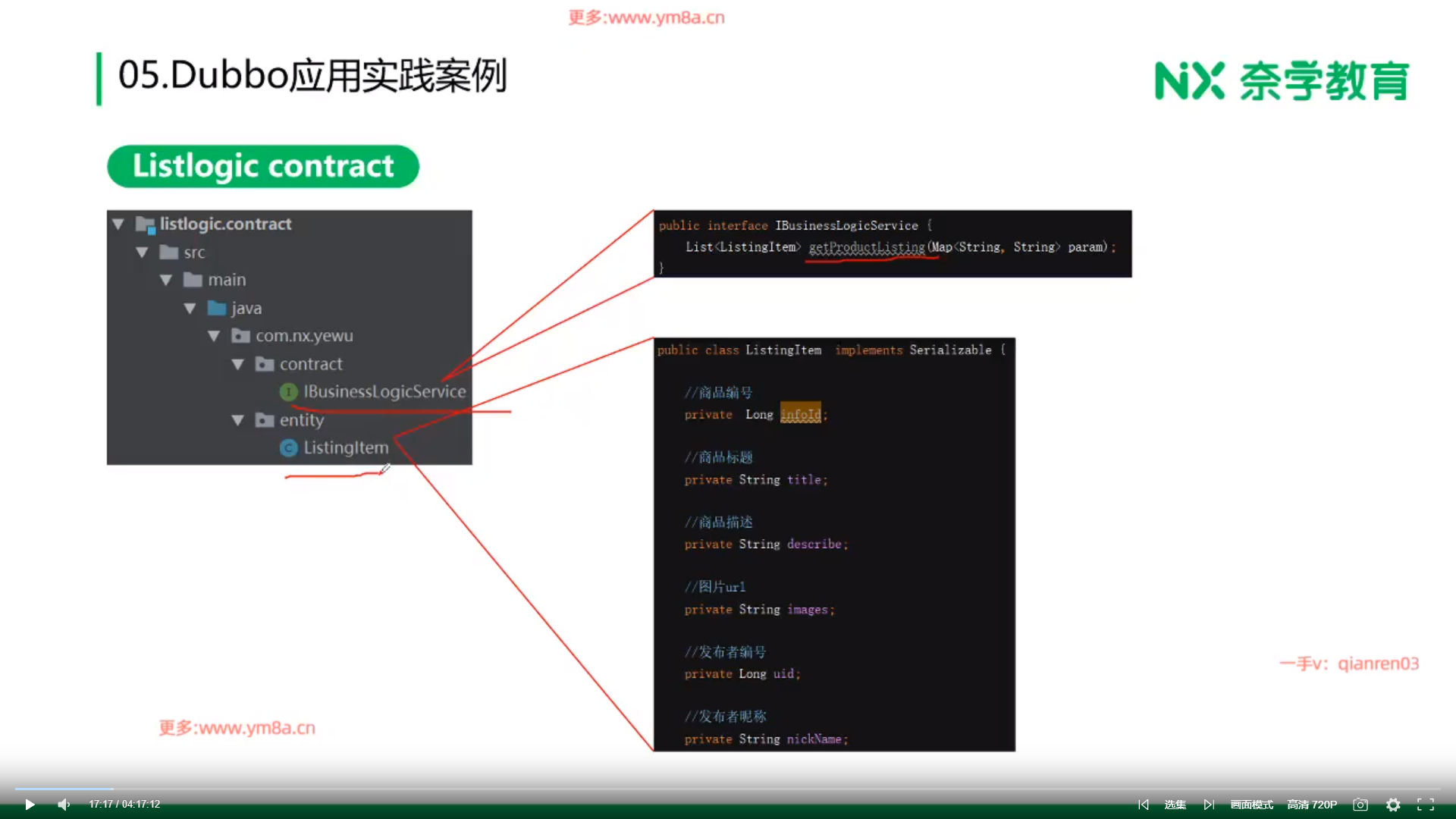1456x819 pixels.
Task: Enter fullscreen mode icon
Action: (x=1426, y=805)
